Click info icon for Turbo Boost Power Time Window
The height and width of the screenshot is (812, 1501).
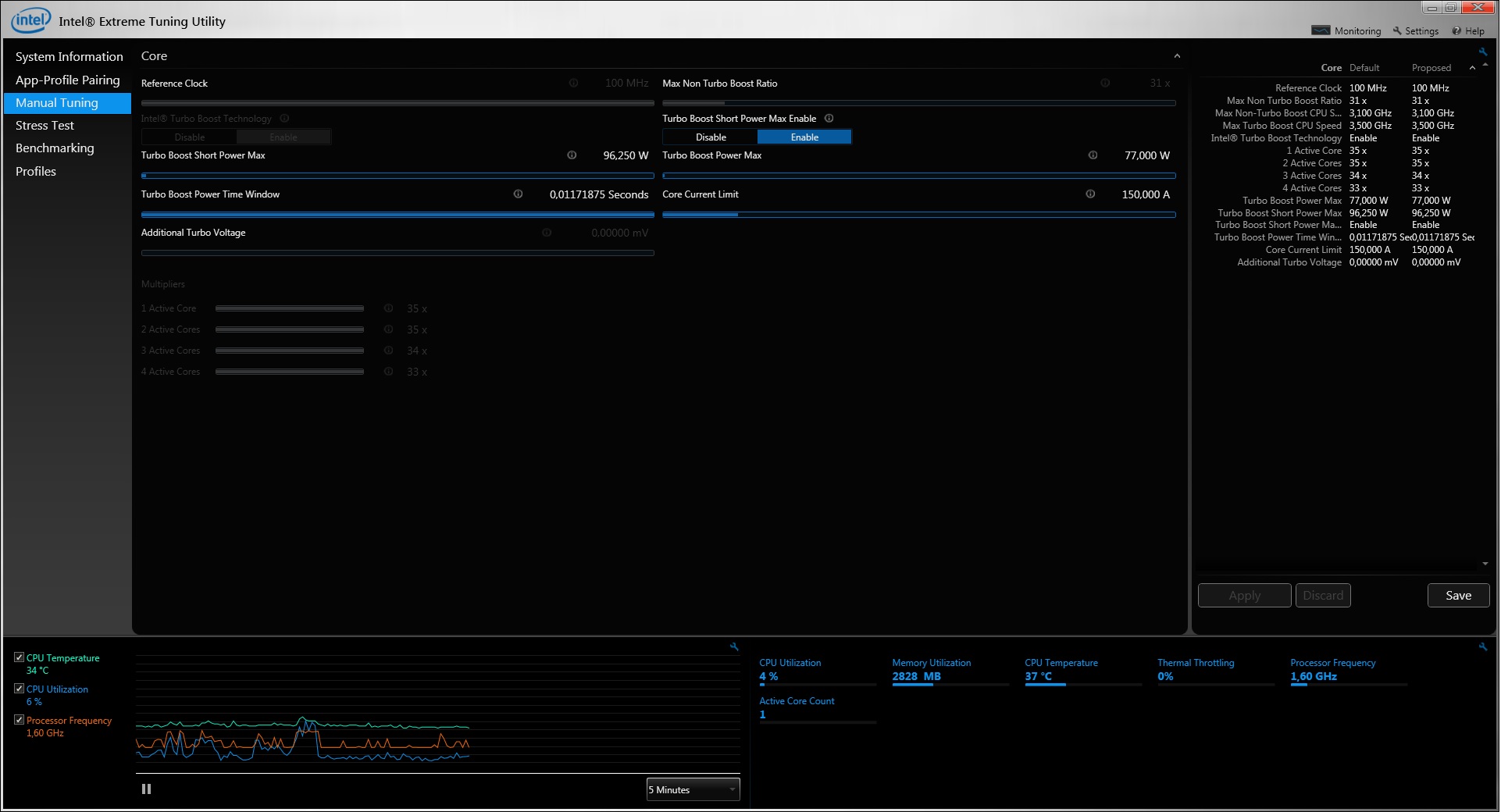[x=518, y=194]
